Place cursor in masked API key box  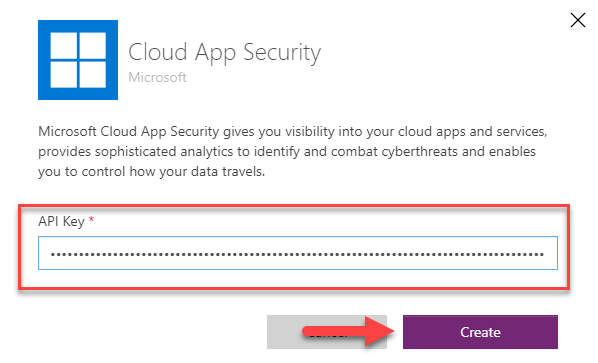(x=297, y=253)
